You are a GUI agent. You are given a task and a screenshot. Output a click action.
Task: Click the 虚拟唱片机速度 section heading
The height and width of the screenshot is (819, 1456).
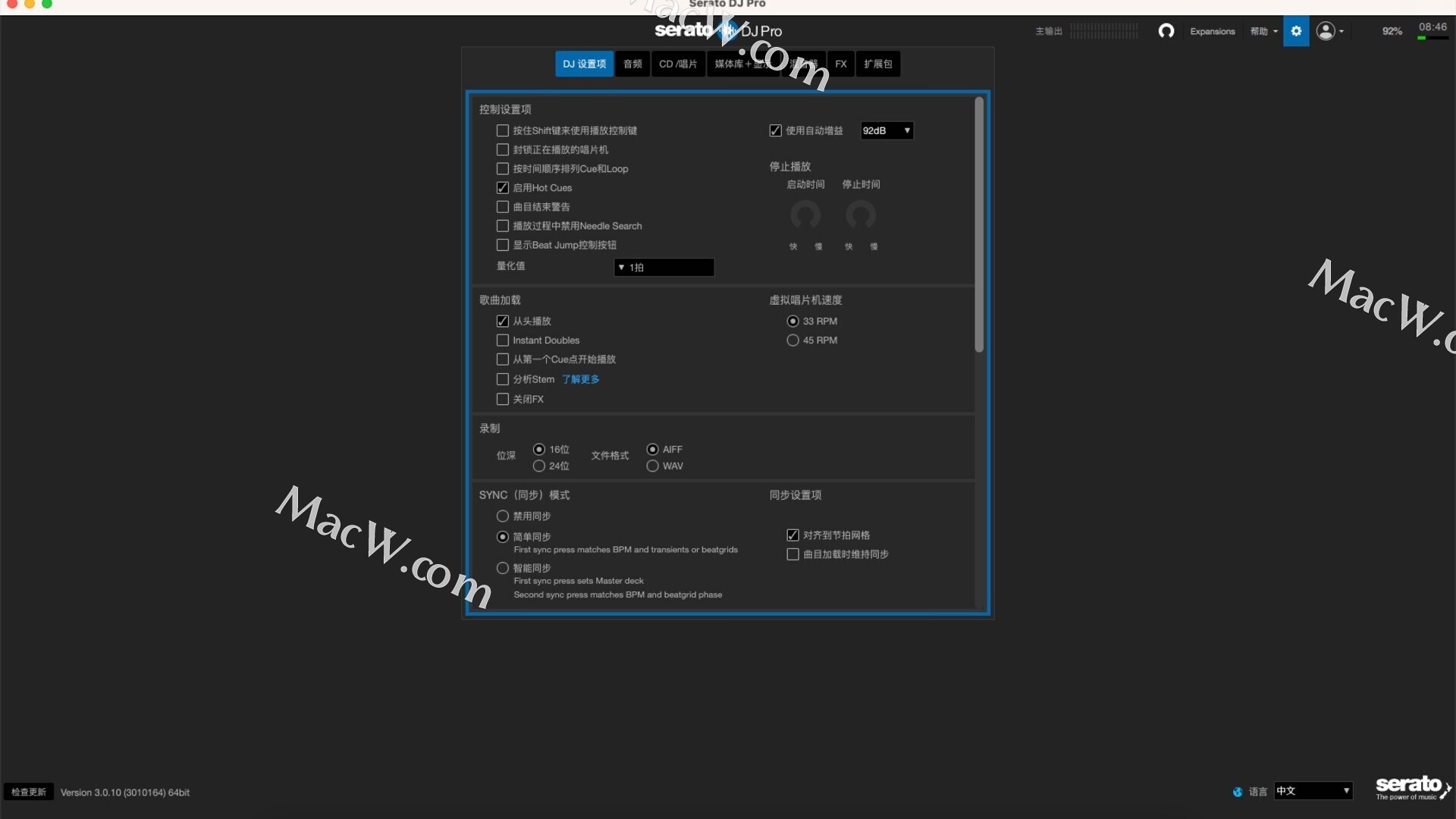pyautogui.click(x=805, y=300)
